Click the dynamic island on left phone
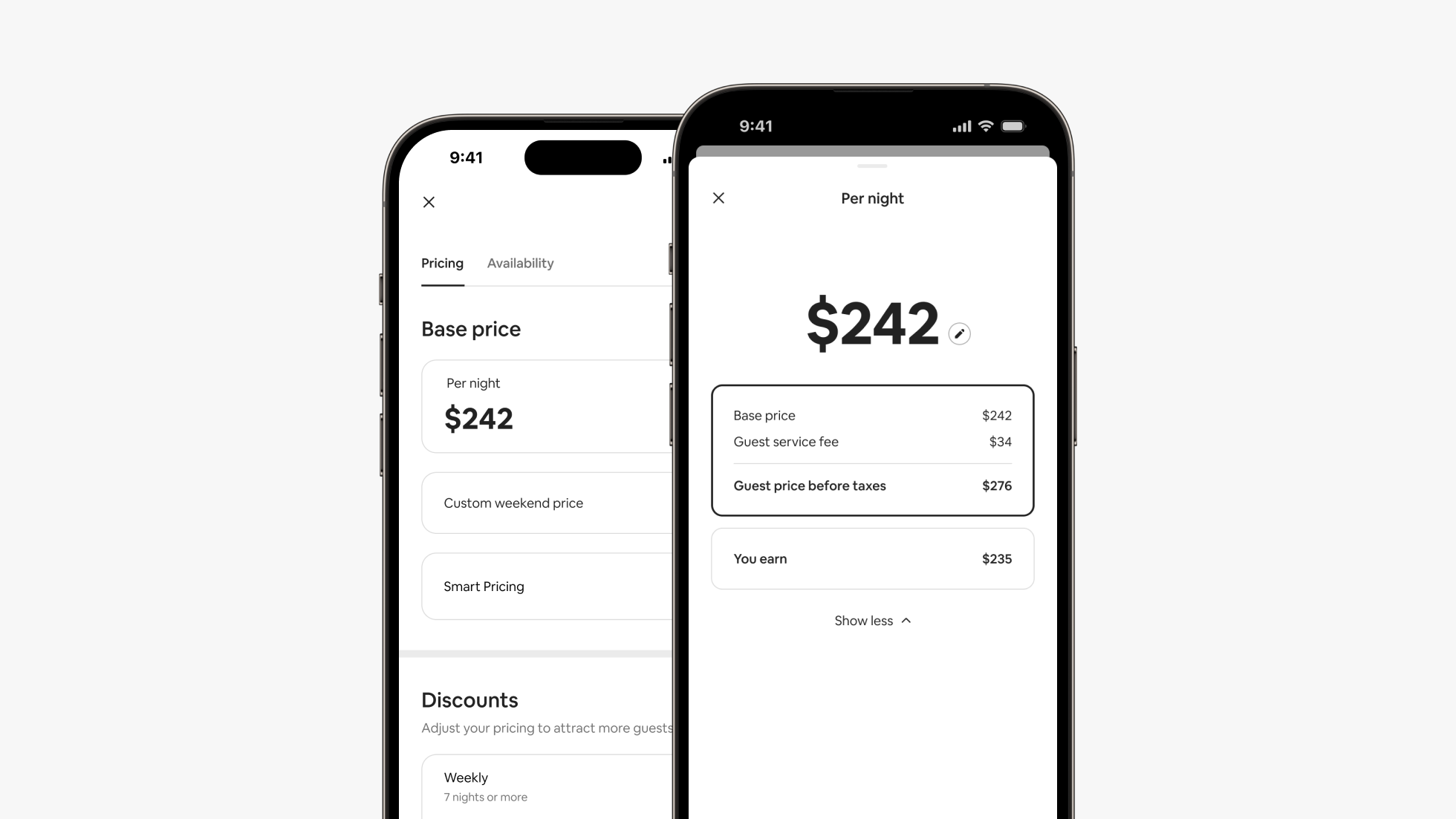The image size is (1456, 819). pos(582,157)
